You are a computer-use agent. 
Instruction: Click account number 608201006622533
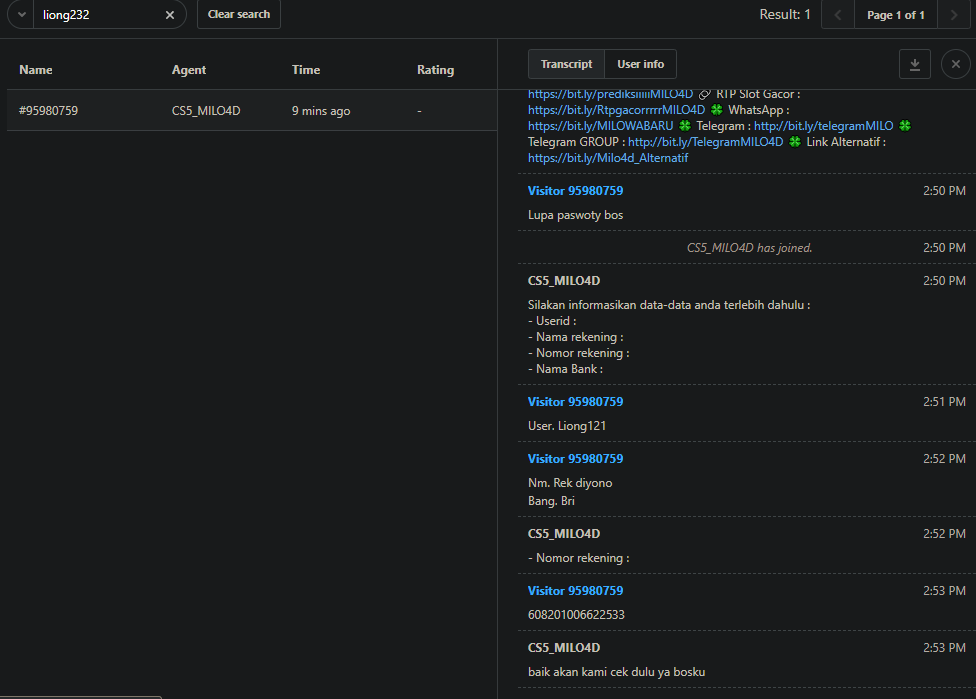tap(576, 615)
